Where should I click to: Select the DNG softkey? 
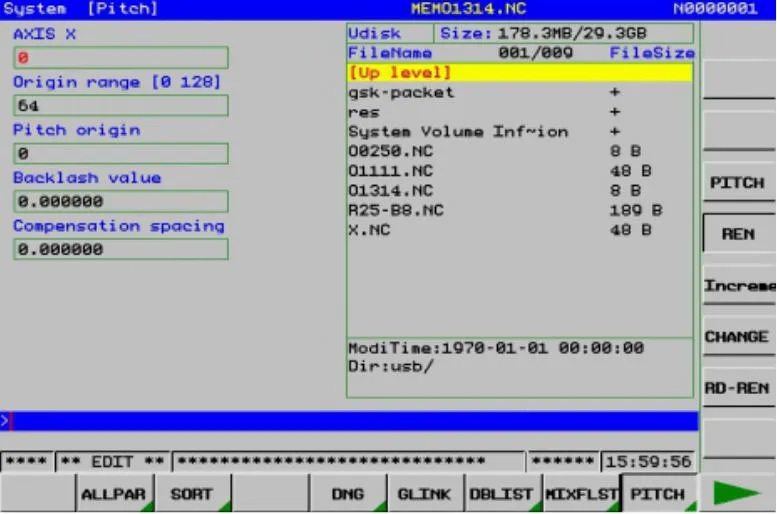coord(347,494)
